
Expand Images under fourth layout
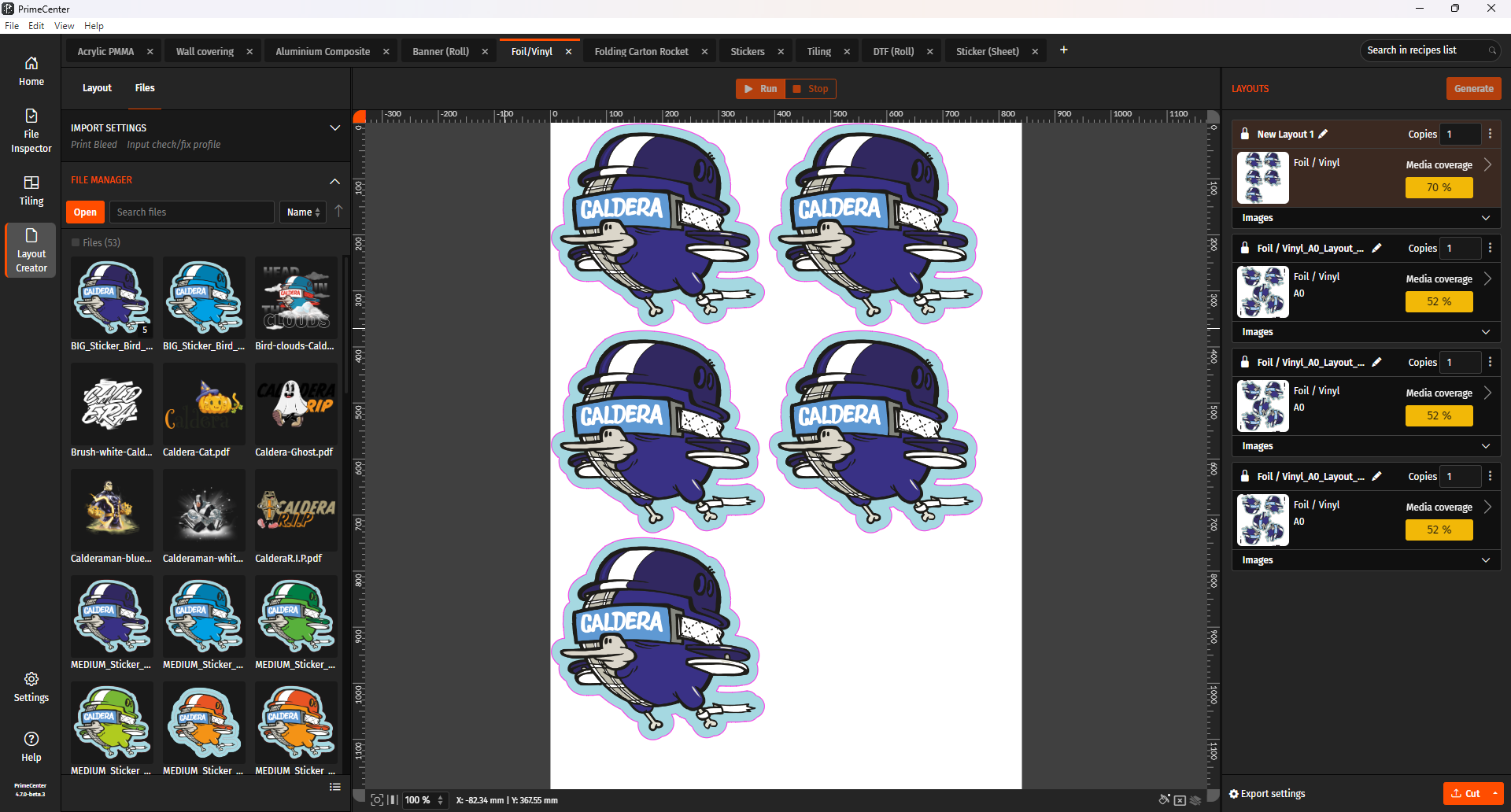point(1486,560)
